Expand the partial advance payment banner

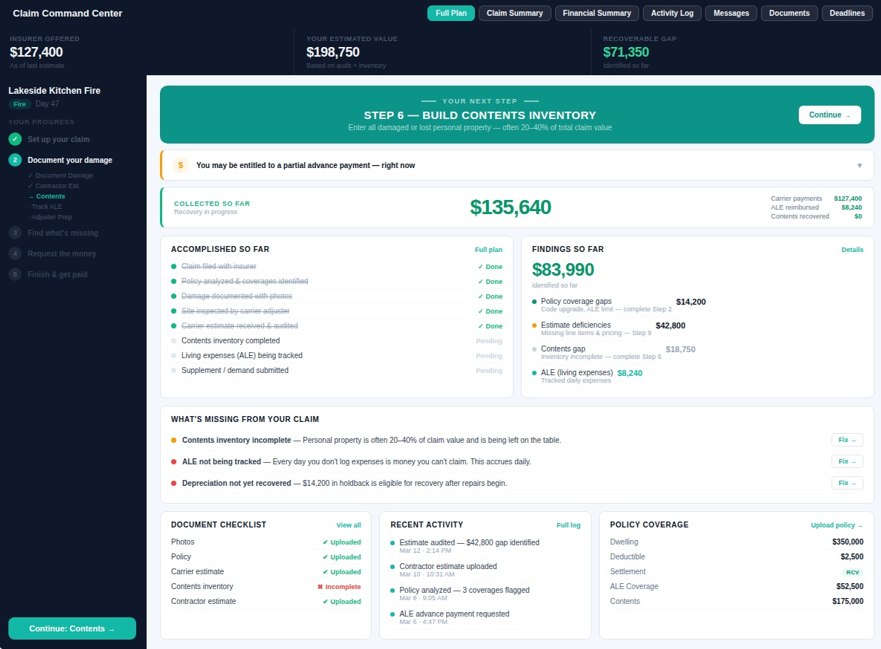coord(862,165)
